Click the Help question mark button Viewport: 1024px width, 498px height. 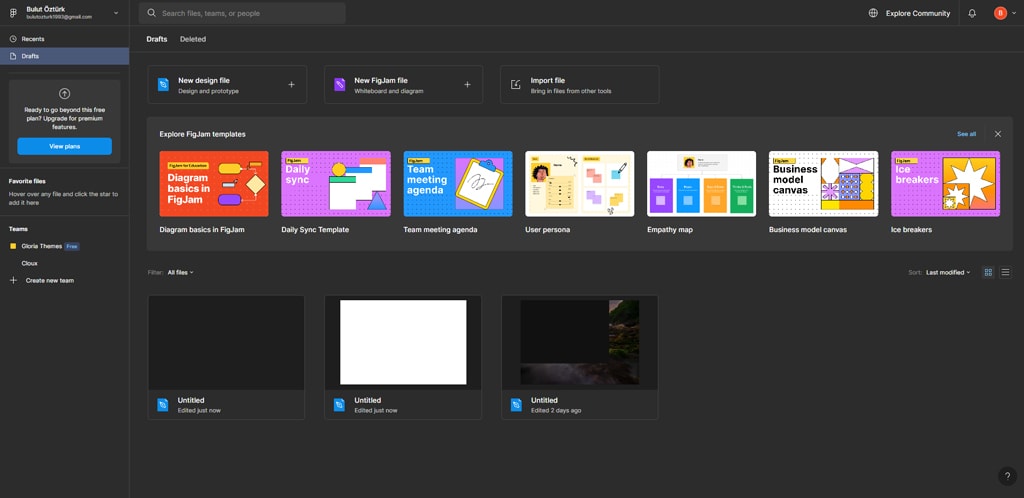click(1007, 476)
